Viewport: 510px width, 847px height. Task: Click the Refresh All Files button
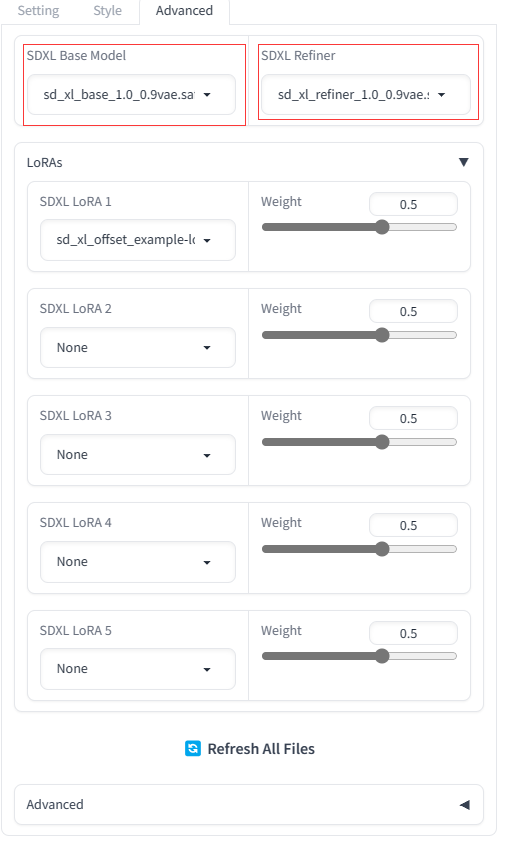[x=250, y=749]
